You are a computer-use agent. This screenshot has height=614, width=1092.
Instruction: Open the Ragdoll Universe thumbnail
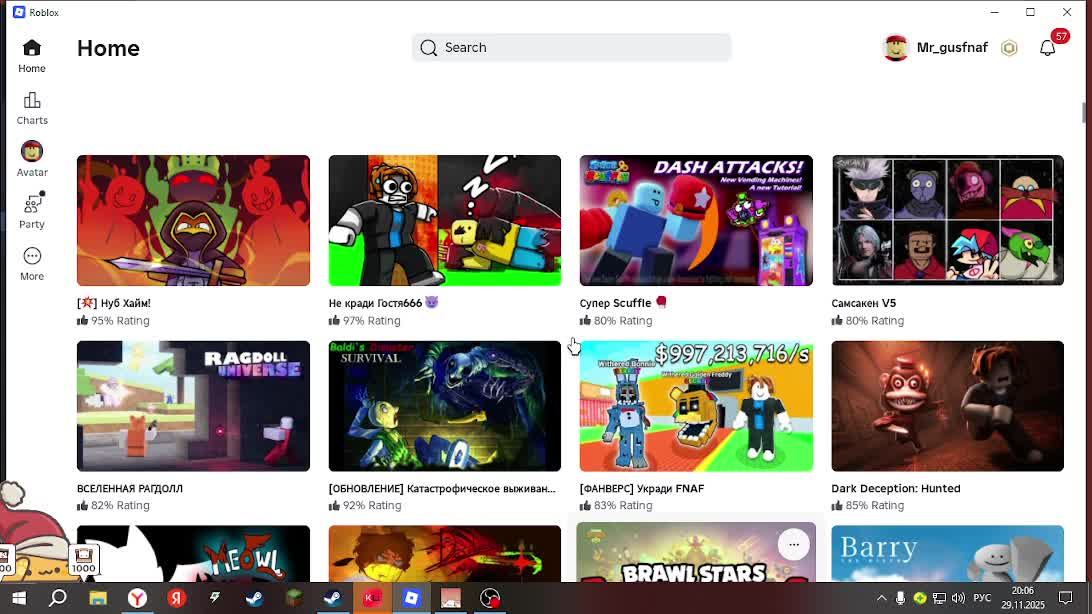(x=194, y=406)
